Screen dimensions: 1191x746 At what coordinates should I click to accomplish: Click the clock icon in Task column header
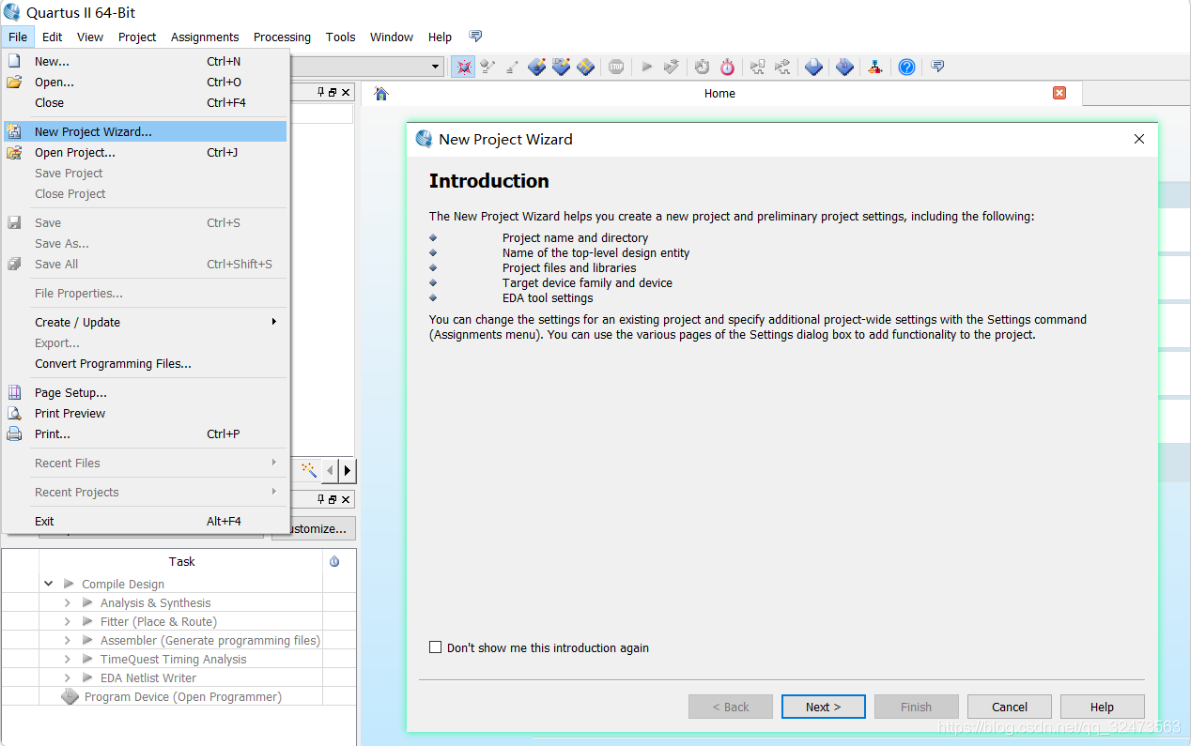334,561
